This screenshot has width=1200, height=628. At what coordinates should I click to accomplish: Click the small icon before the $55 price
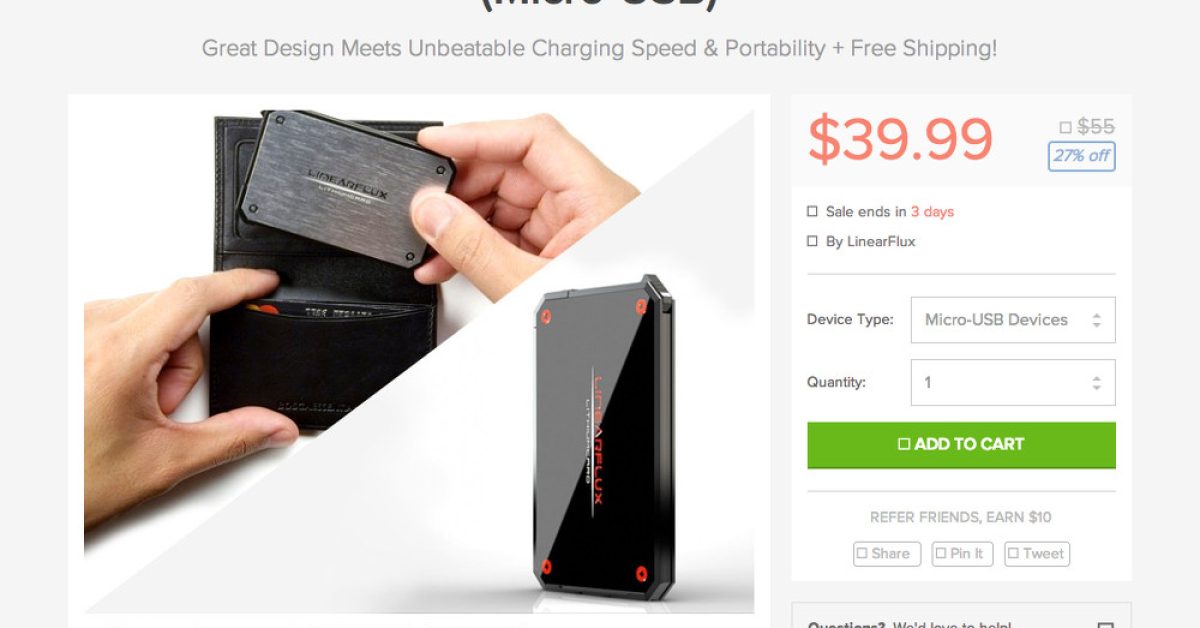pos(1066,128)
